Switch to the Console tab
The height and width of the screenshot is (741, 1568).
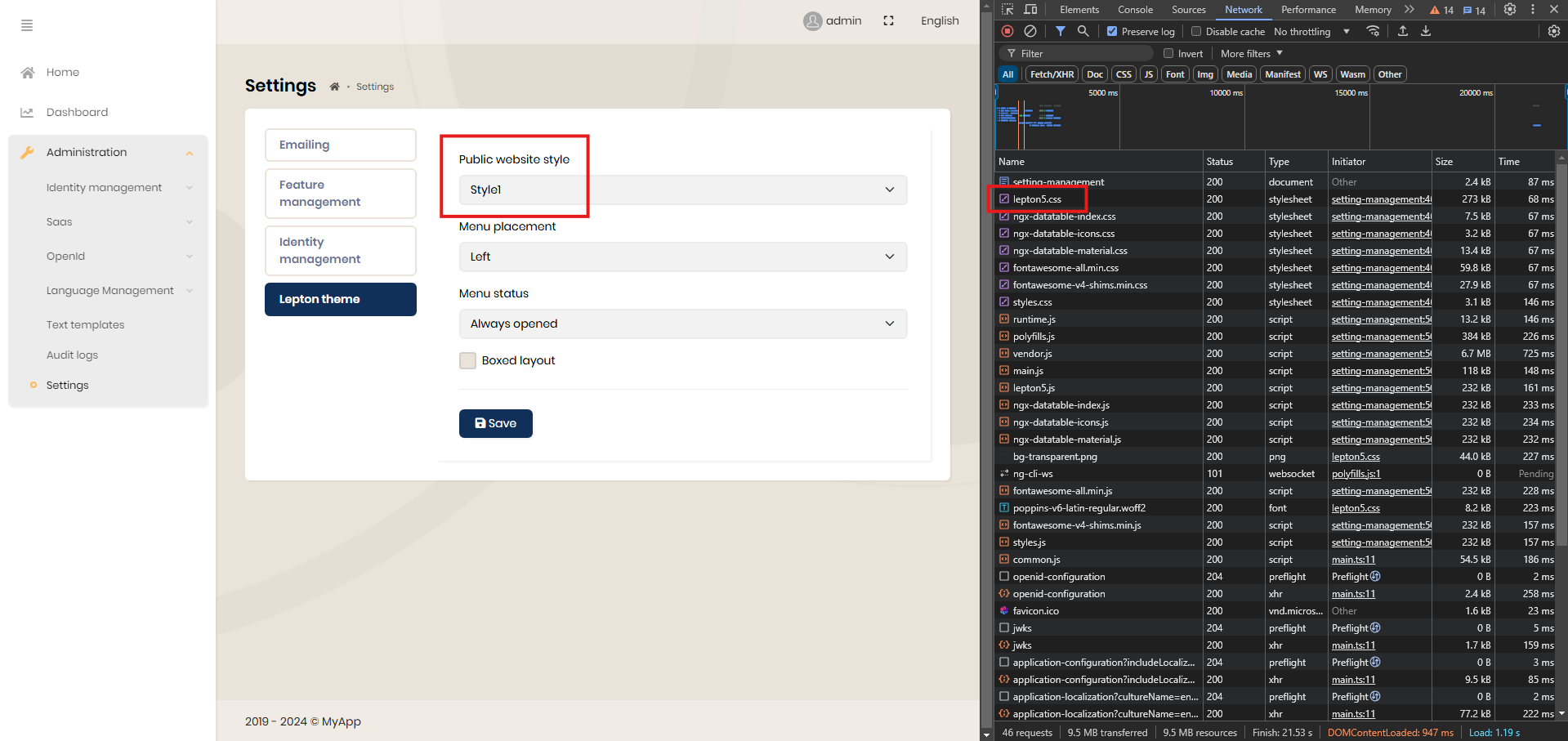point(1135,10)
